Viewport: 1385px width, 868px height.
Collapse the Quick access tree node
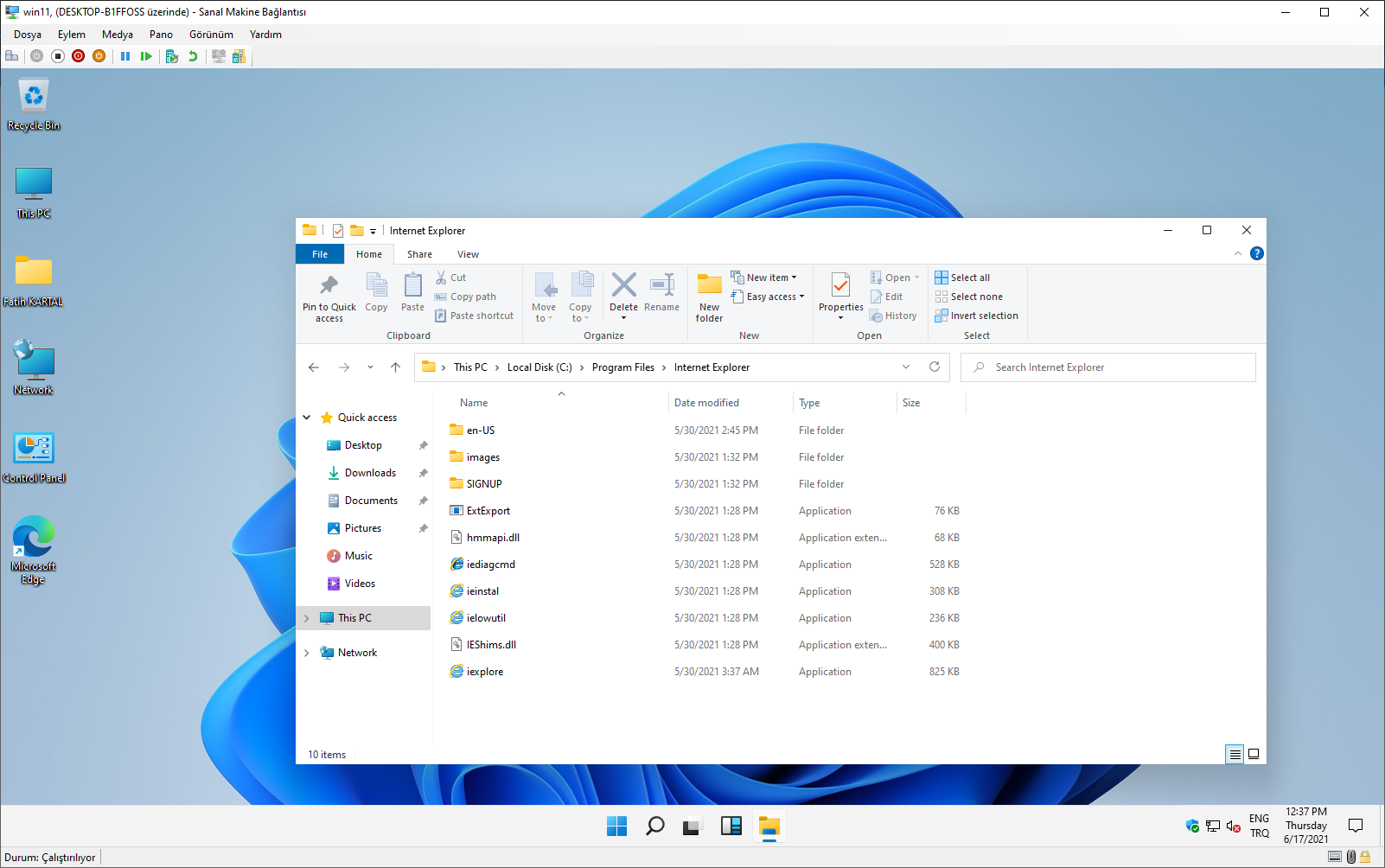307,418
